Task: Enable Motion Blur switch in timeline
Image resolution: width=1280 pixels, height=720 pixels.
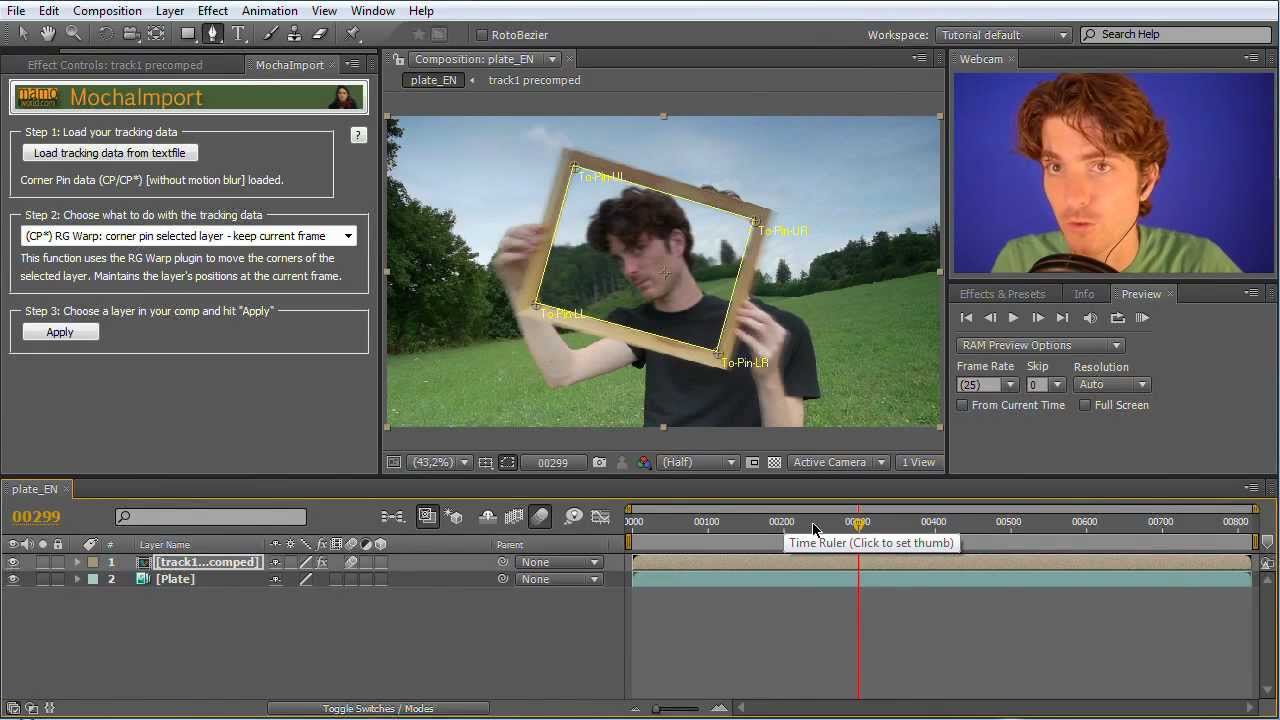Action: tap(540, 516)
